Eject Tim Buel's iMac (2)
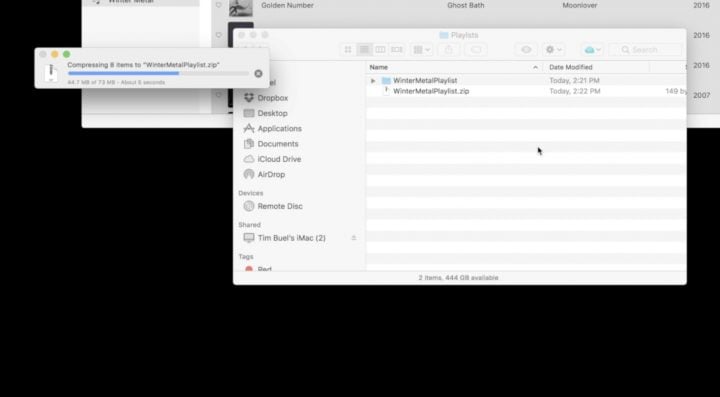 [x=354, y=238]
